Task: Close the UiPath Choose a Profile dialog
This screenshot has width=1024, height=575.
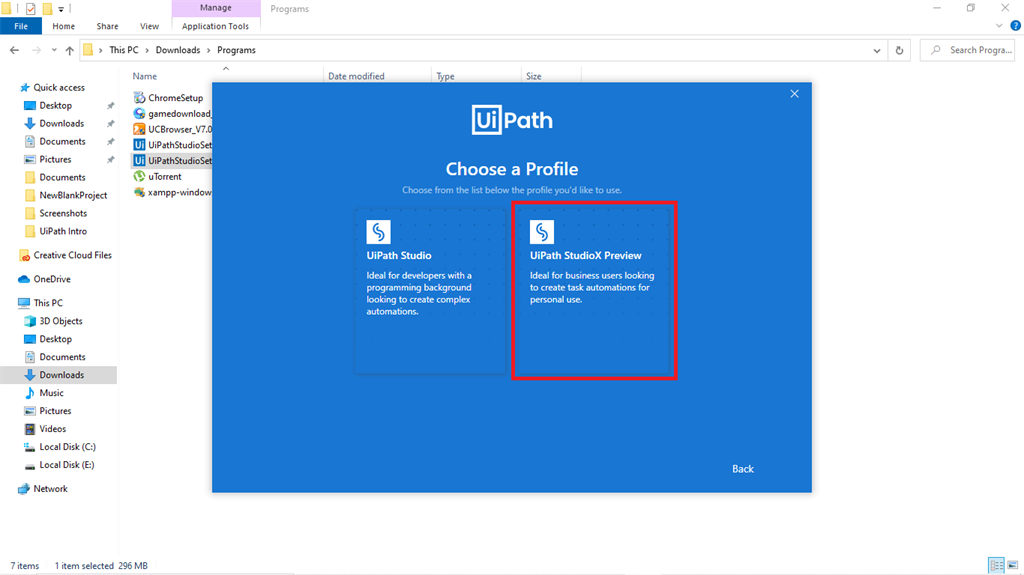Action: pyautogui.click(x=794, y=94)
